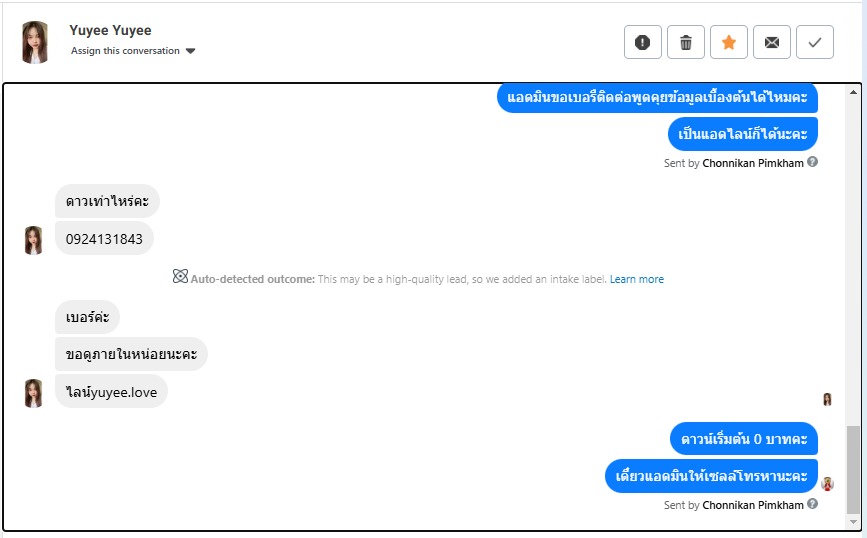
Task: Click the phone number message 0924131843
Action: [x=104, y=239]
